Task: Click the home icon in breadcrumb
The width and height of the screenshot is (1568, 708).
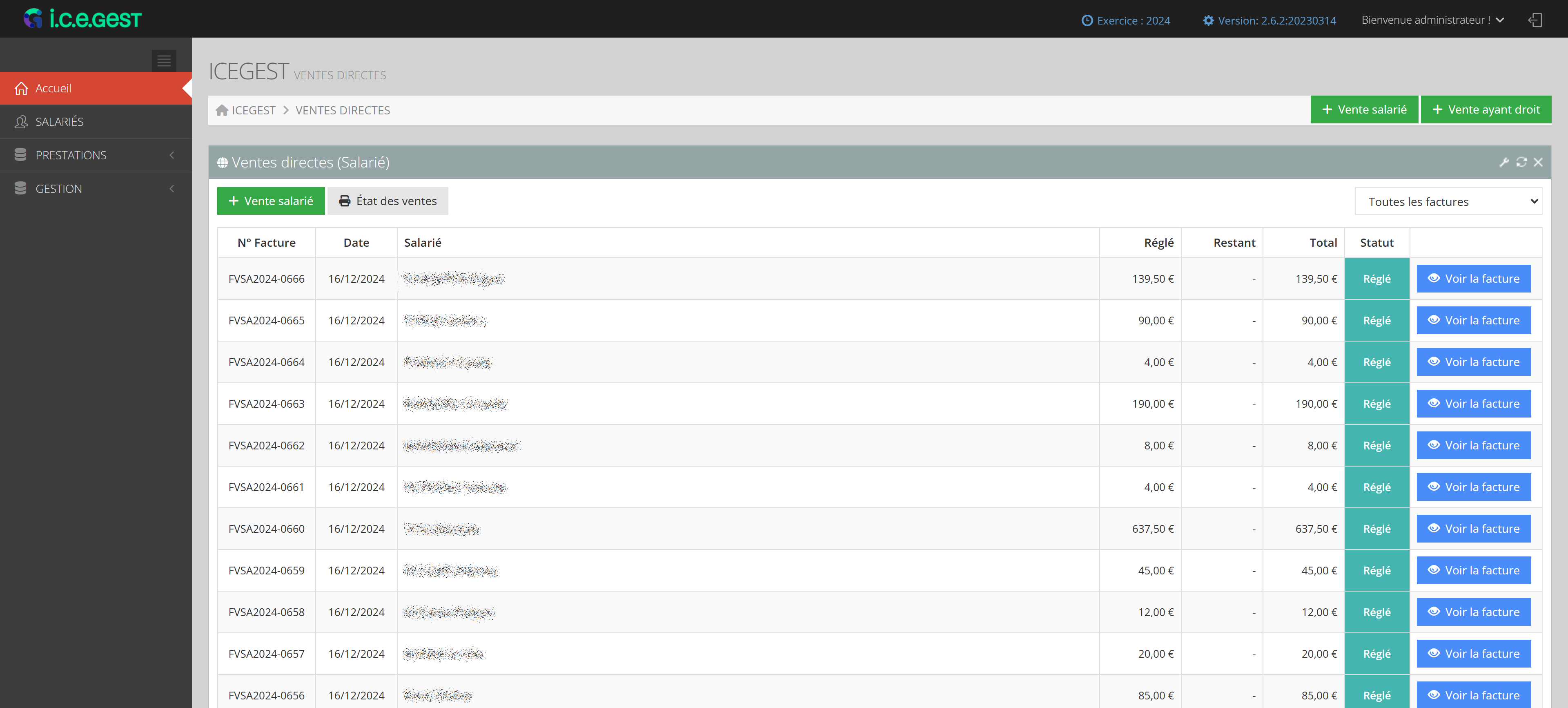Action: pyautogui.click(x=222, y=110)
